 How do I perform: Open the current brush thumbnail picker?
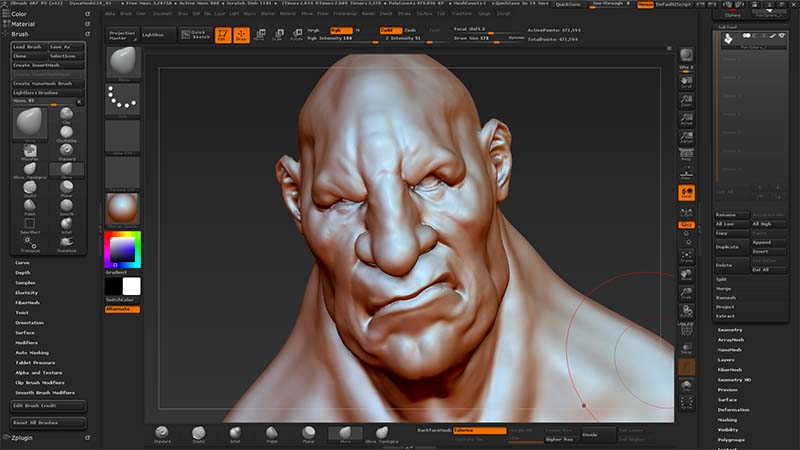click(123, 63)
